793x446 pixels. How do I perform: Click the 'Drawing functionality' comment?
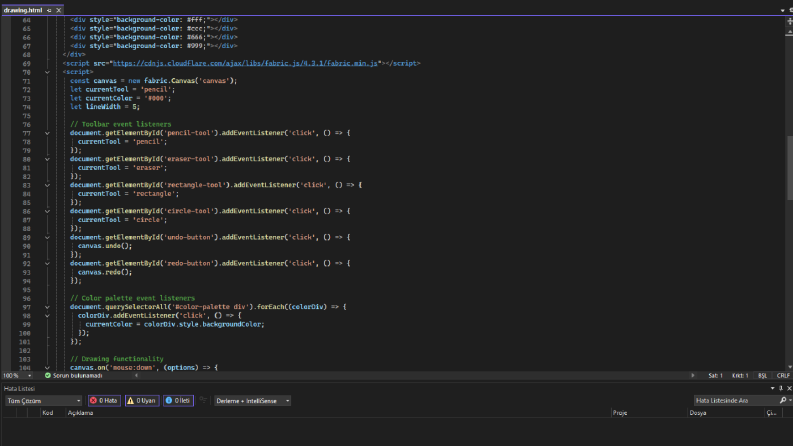(x=116, y=359)
